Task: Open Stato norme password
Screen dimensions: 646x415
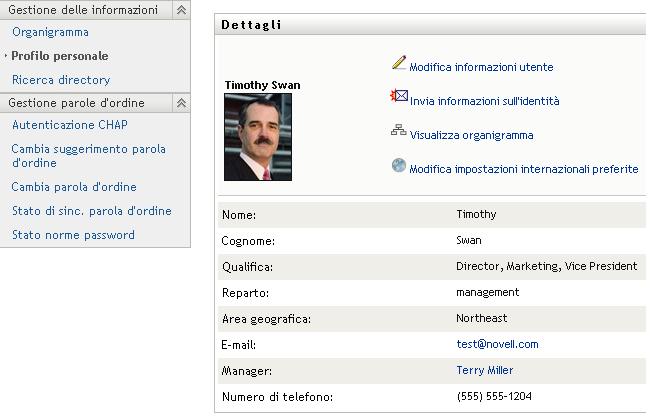Action: [73, 235]
